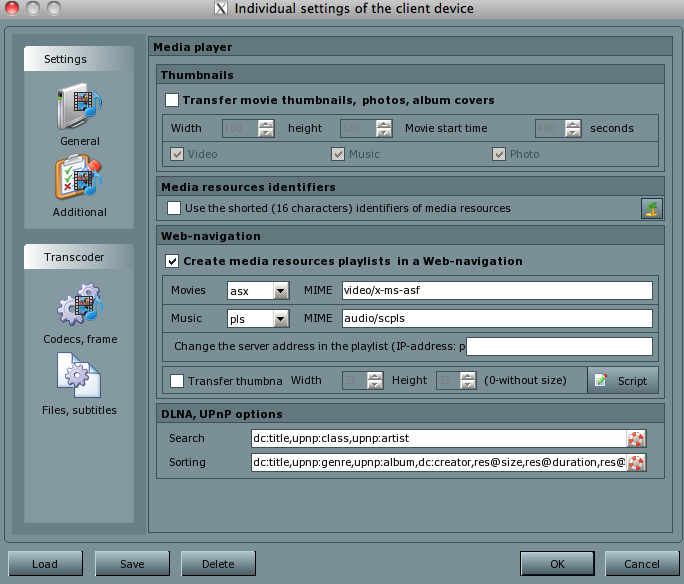The height and width of the screenshot is (584, 684).
Task: Toggle the Photo thumbnails checkbox
Action: (x=499, y=154)
